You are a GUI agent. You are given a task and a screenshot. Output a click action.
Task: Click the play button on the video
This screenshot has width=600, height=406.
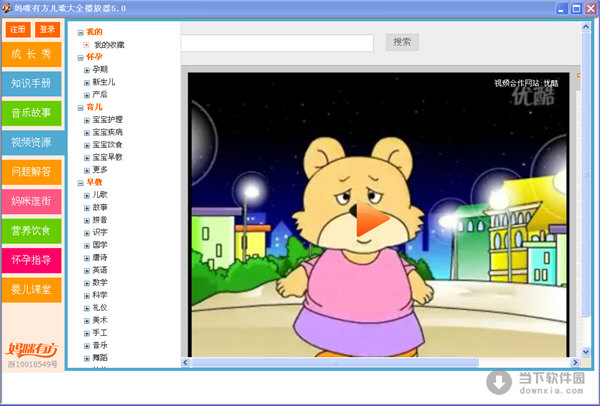372,219
